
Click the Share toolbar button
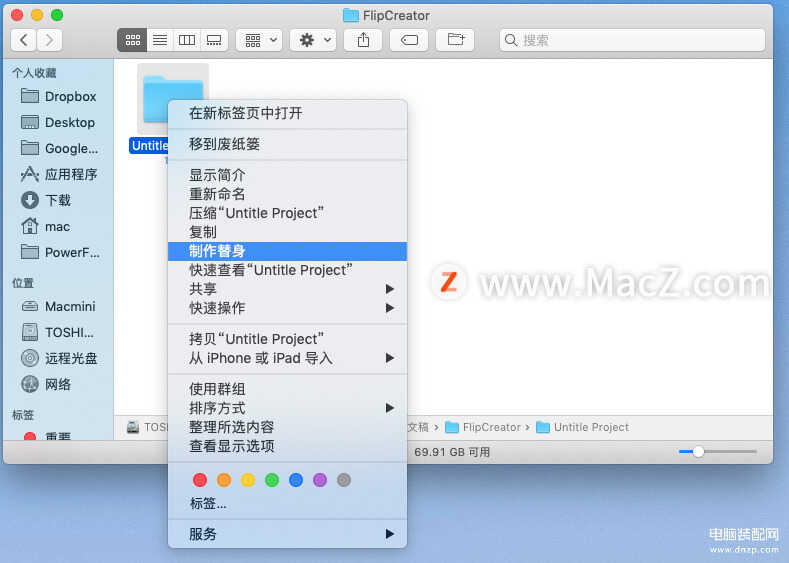pyautogui.click(x=363, y=40)
